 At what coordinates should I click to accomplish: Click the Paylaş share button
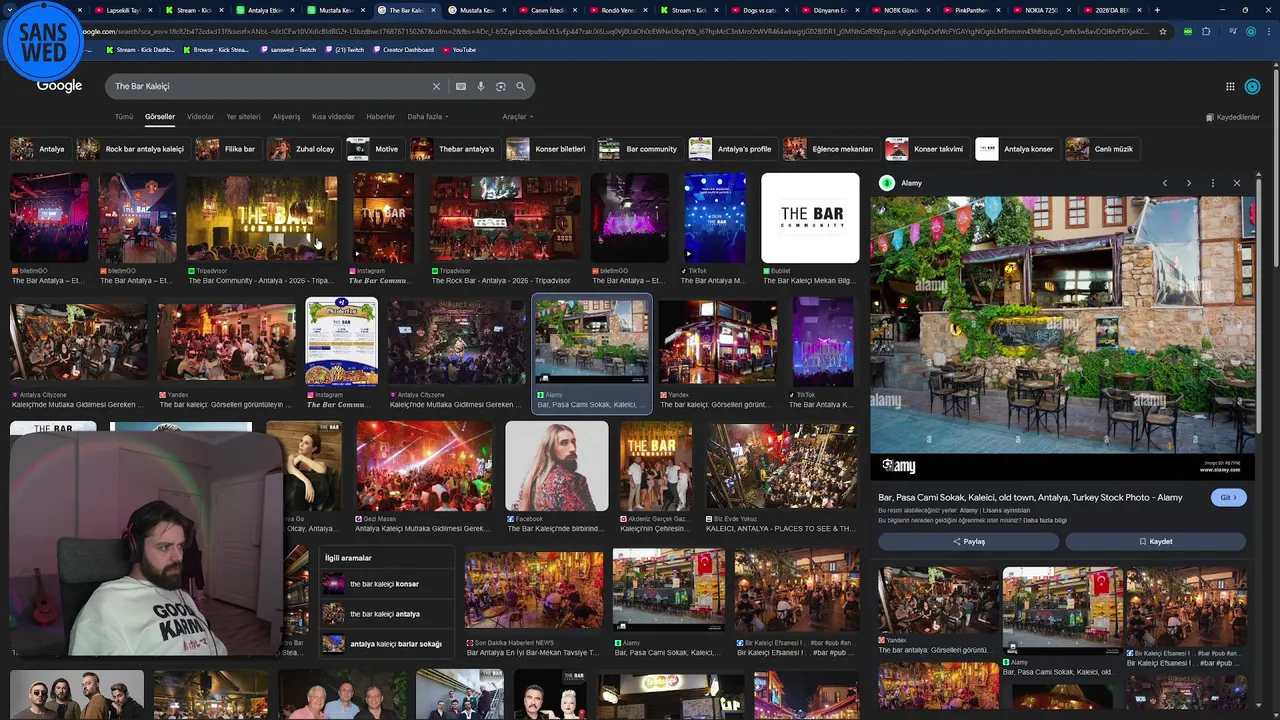[x=968, y=541]
